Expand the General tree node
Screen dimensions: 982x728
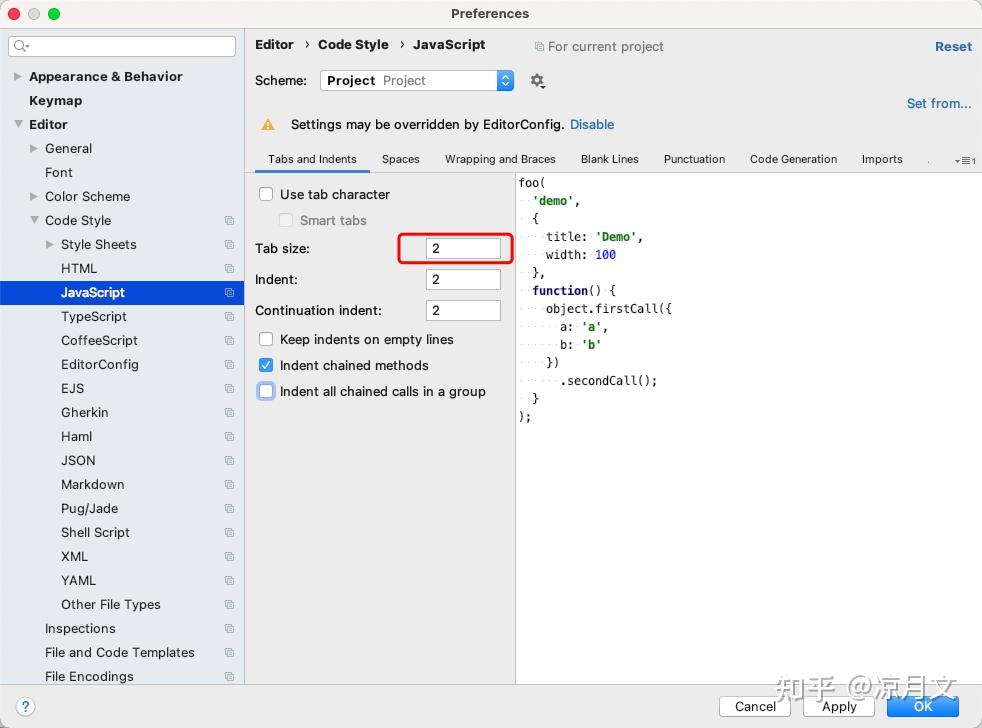tap(34, 148)
